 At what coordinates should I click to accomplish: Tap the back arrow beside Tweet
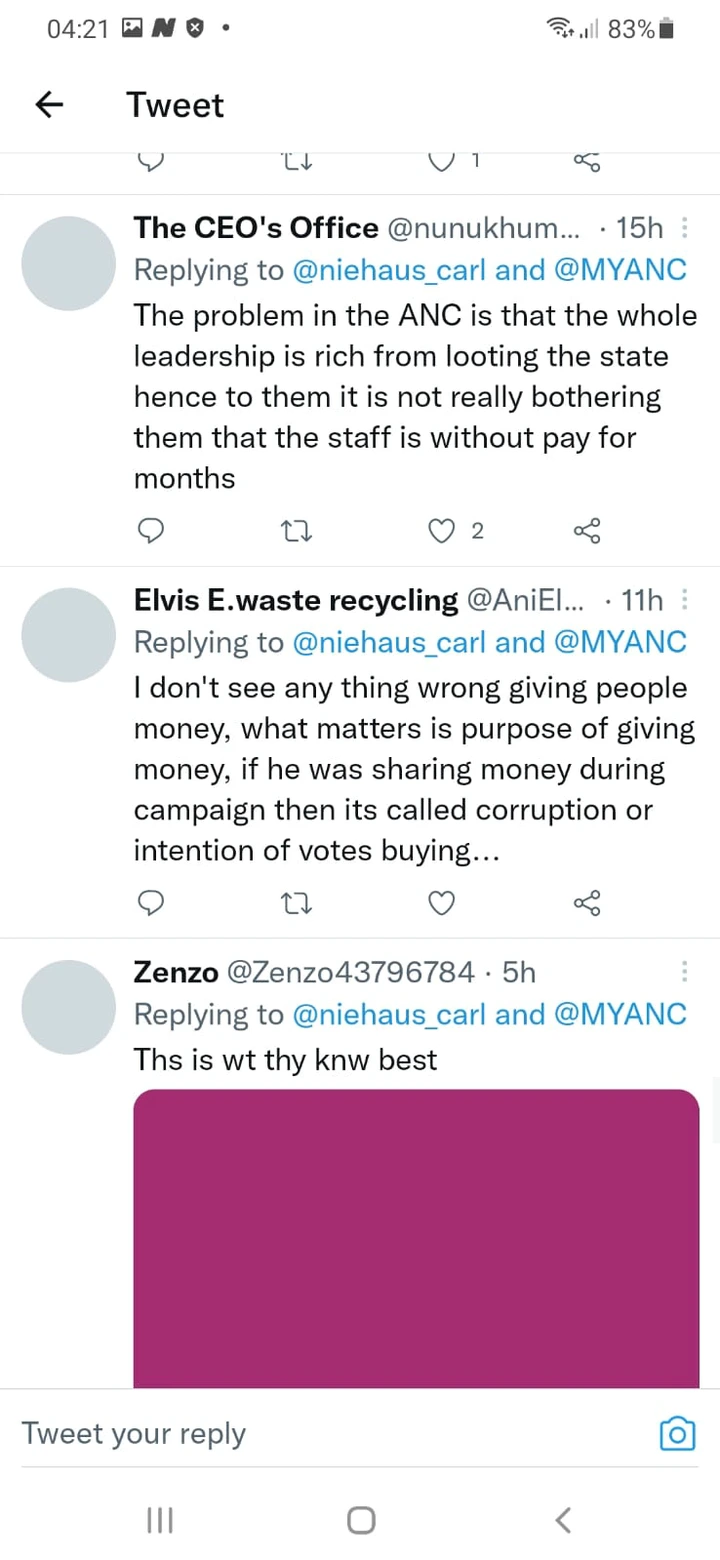(x=49, y=105)
